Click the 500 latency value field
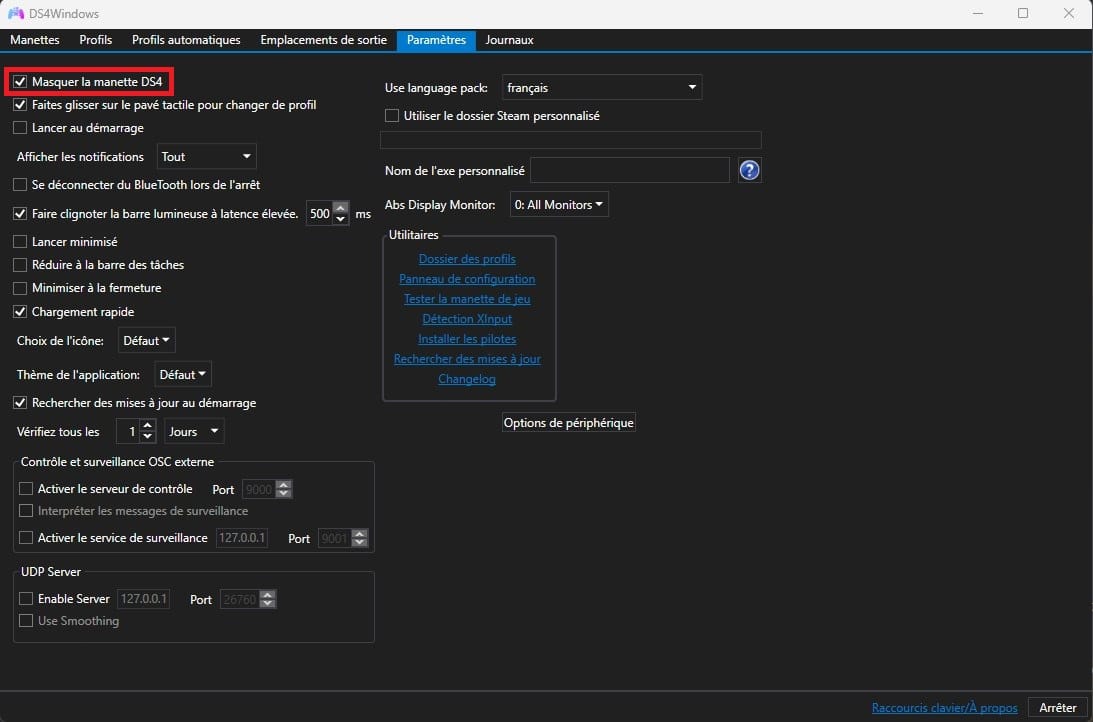Image resolution: width=1093 pixels, height=722 pixels. [x=320, y=214]
